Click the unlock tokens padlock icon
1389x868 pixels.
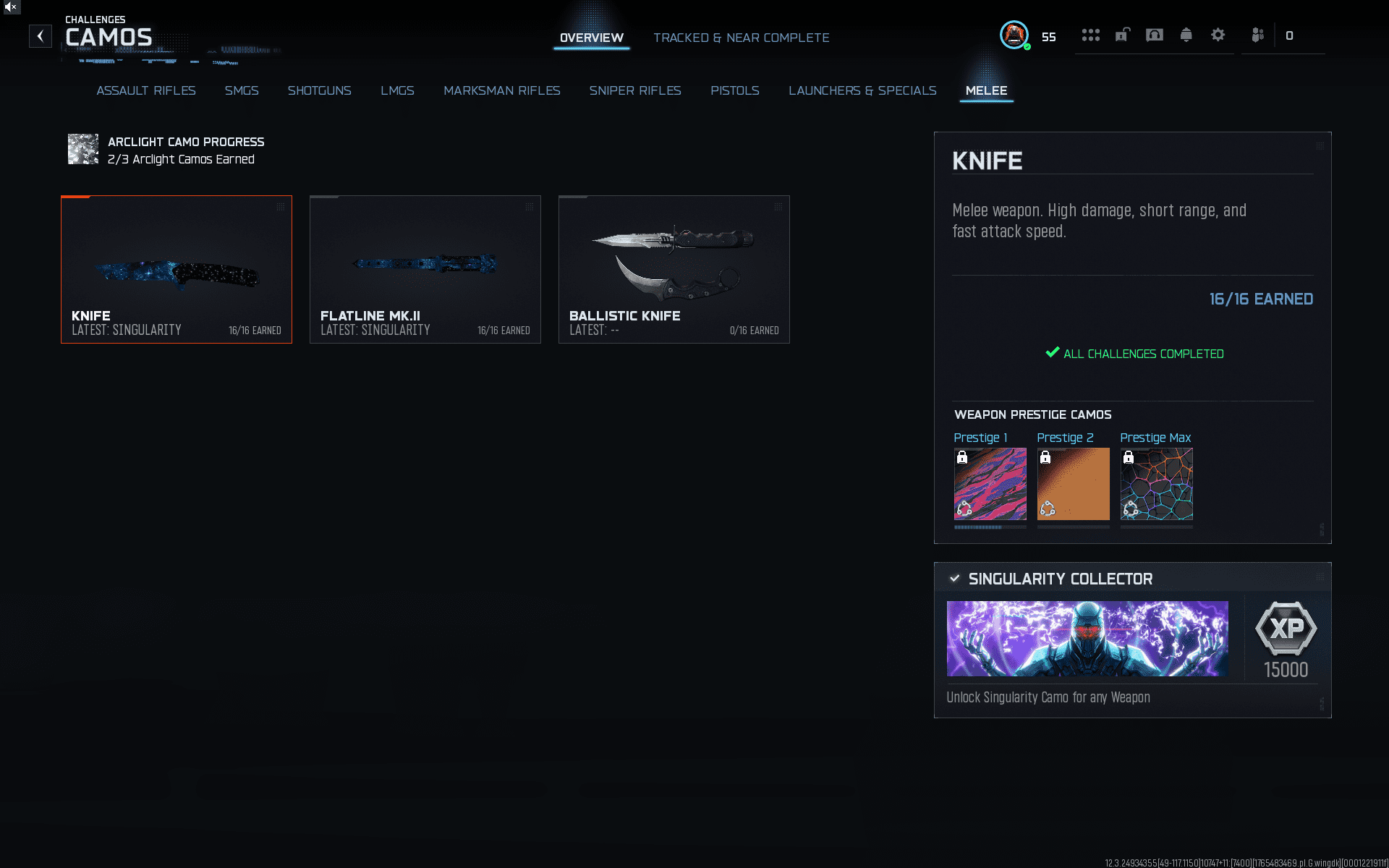(x=1122, y=35)
